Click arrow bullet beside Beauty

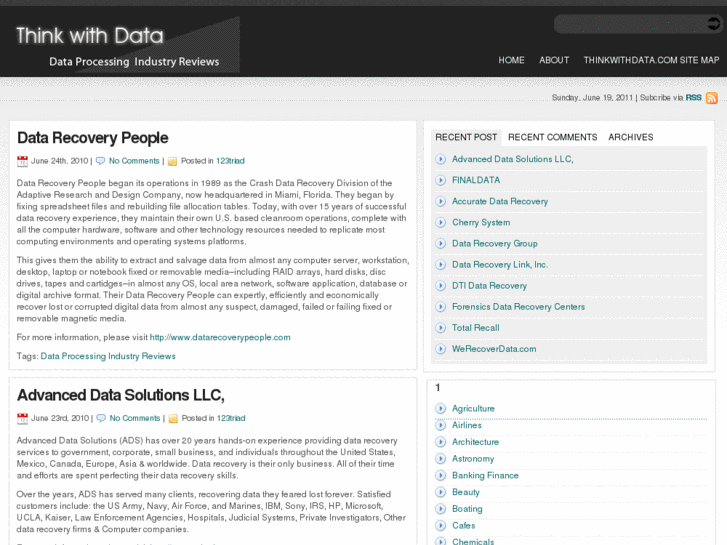[440, 492]
